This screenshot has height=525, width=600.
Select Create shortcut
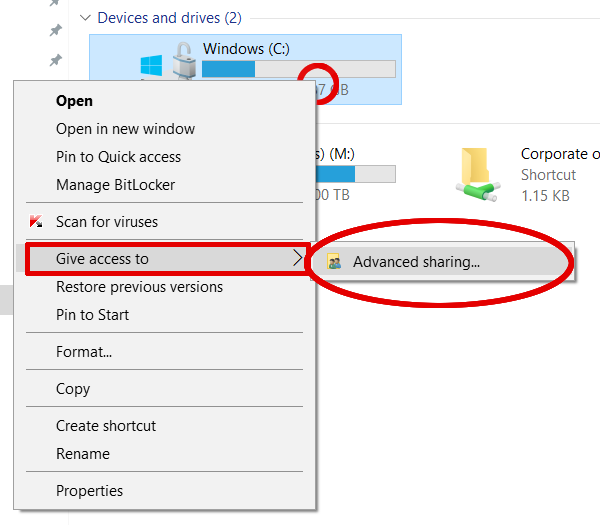[106, 426]
